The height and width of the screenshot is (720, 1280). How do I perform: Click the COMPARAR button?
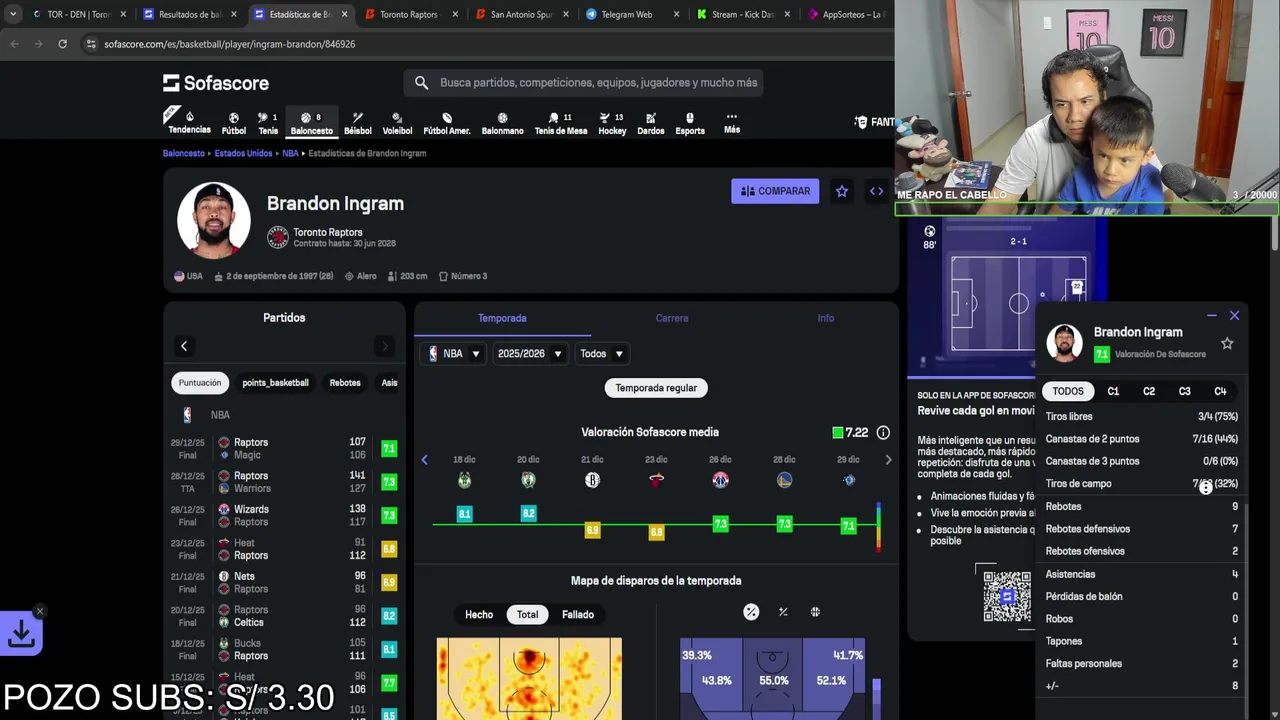[x=775, y=191]
